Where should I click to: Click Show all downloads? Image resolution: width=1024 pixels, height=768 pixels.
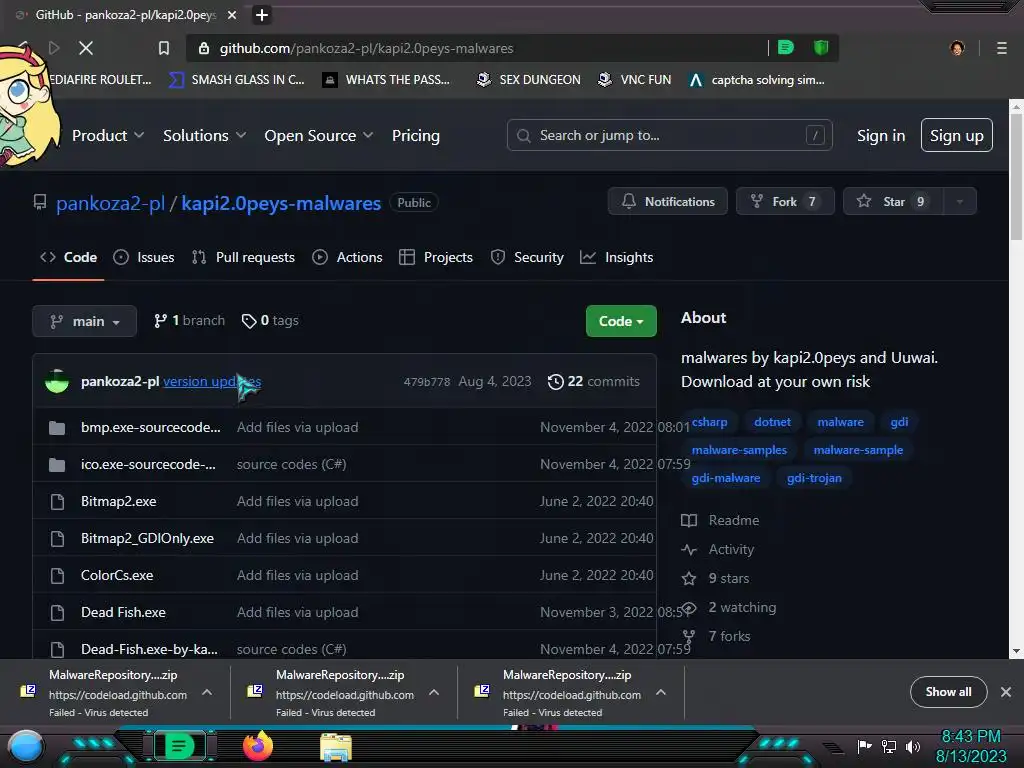pyautogui.click(x=948, y=692)
